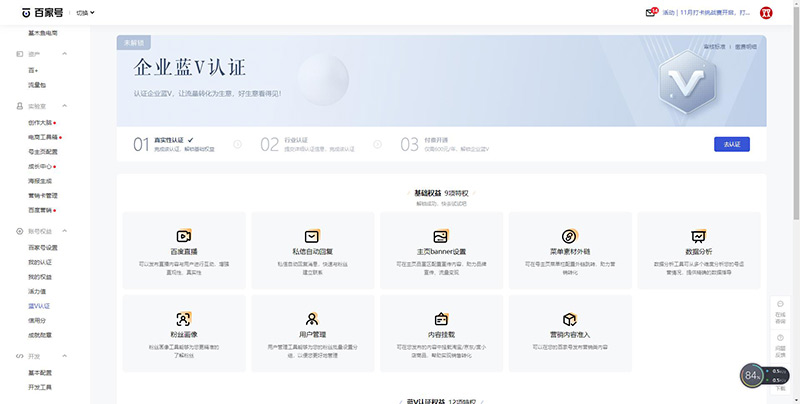Open the 切换 account switch dropdown
This screenshot has height=404, width=800.
(x=85, y=13)
